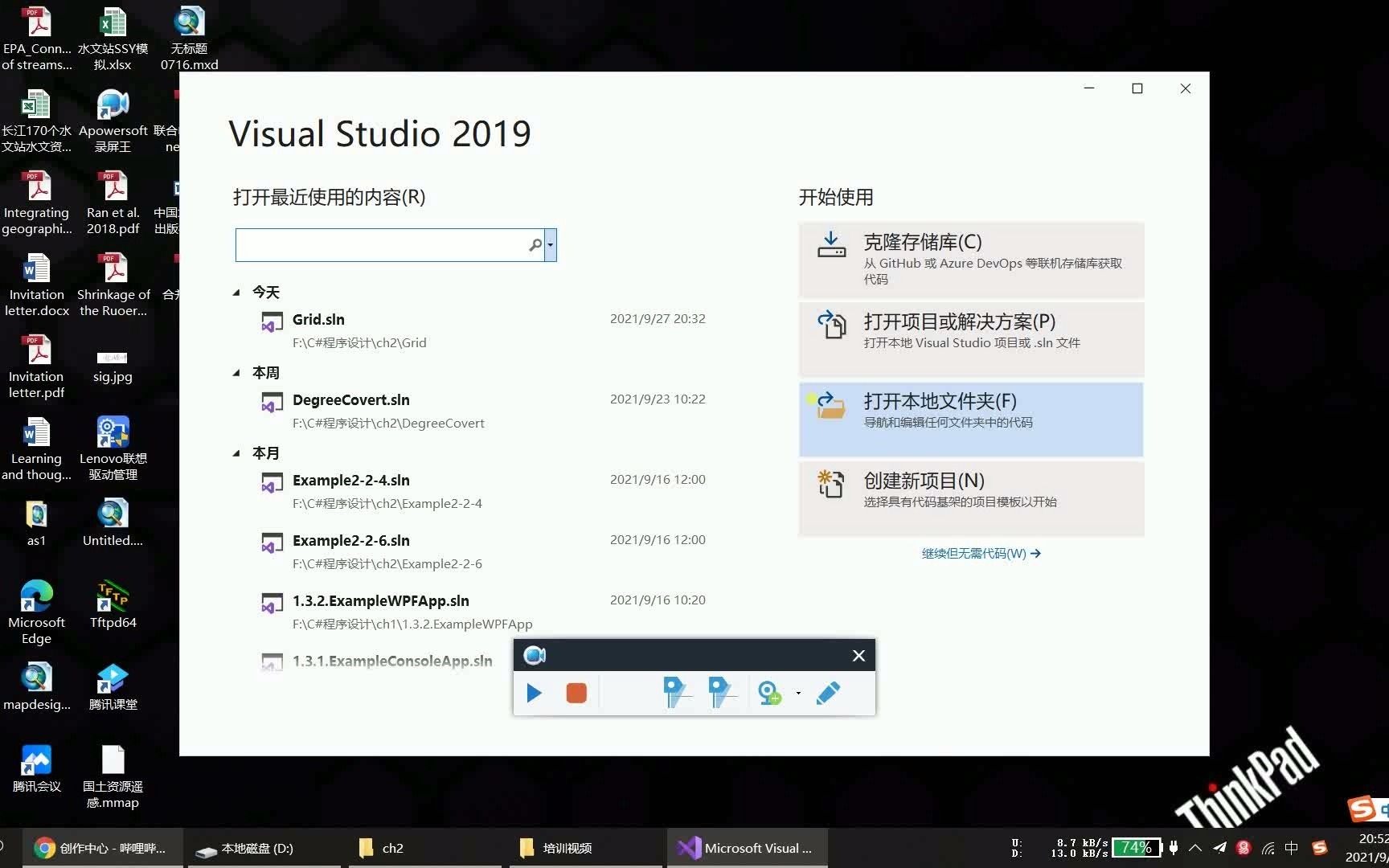Select 长江170个水文站 Excel desktop icon

tap(36, 121)
